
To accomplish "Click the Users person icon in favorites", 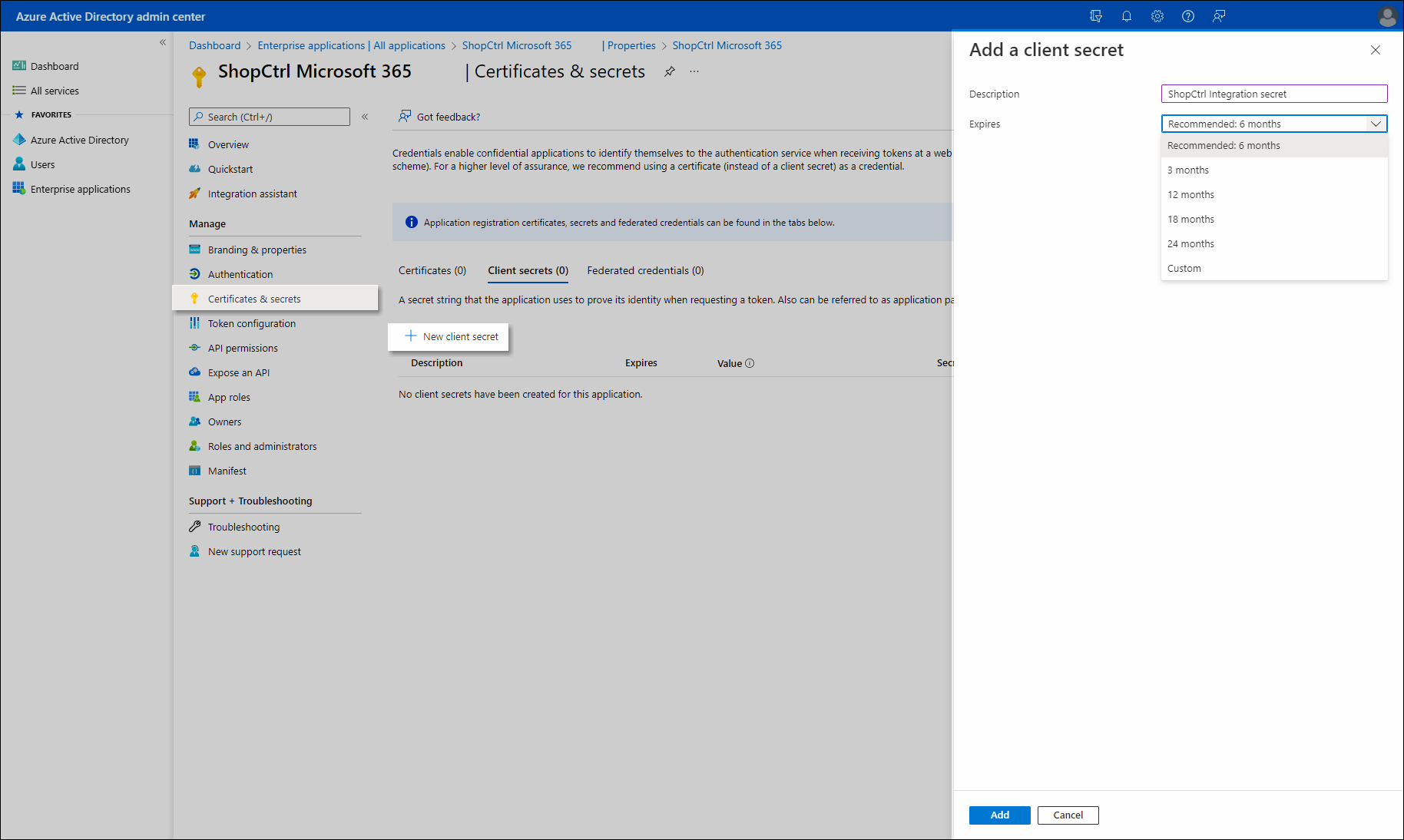I will pyautogui.click(x=19, y=164).
